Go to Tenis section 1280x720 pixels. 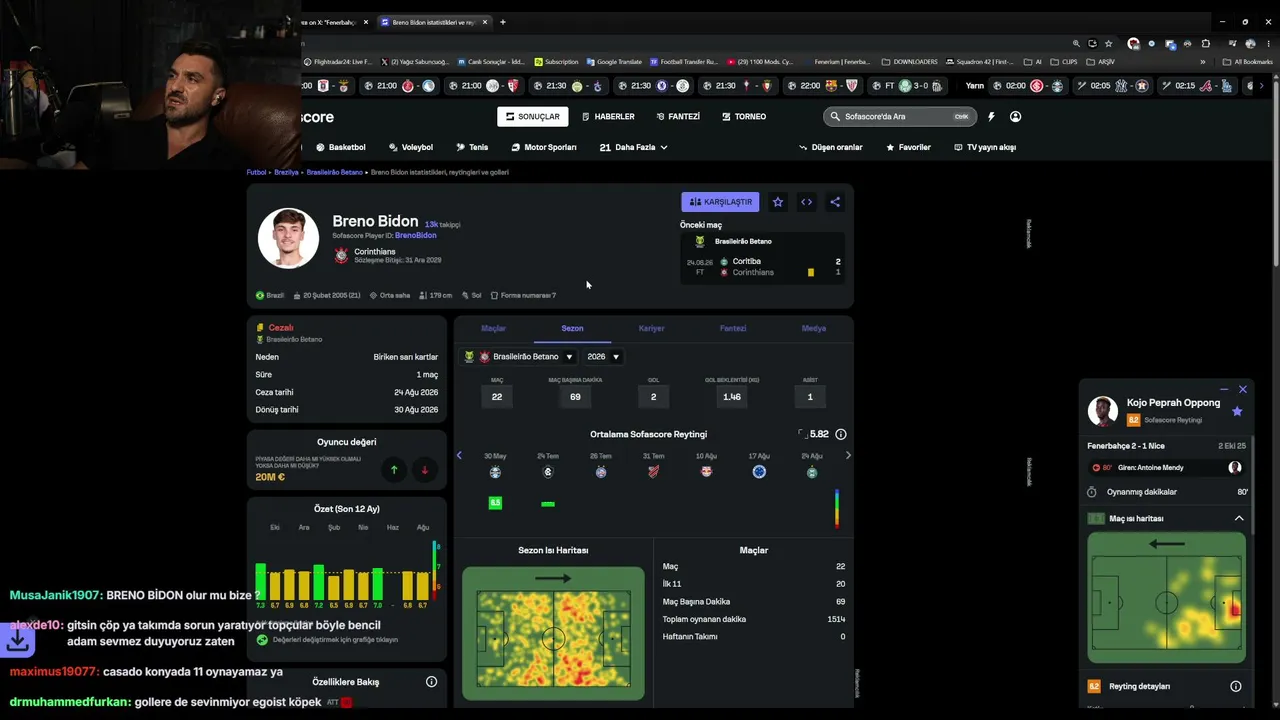(472, 147)
